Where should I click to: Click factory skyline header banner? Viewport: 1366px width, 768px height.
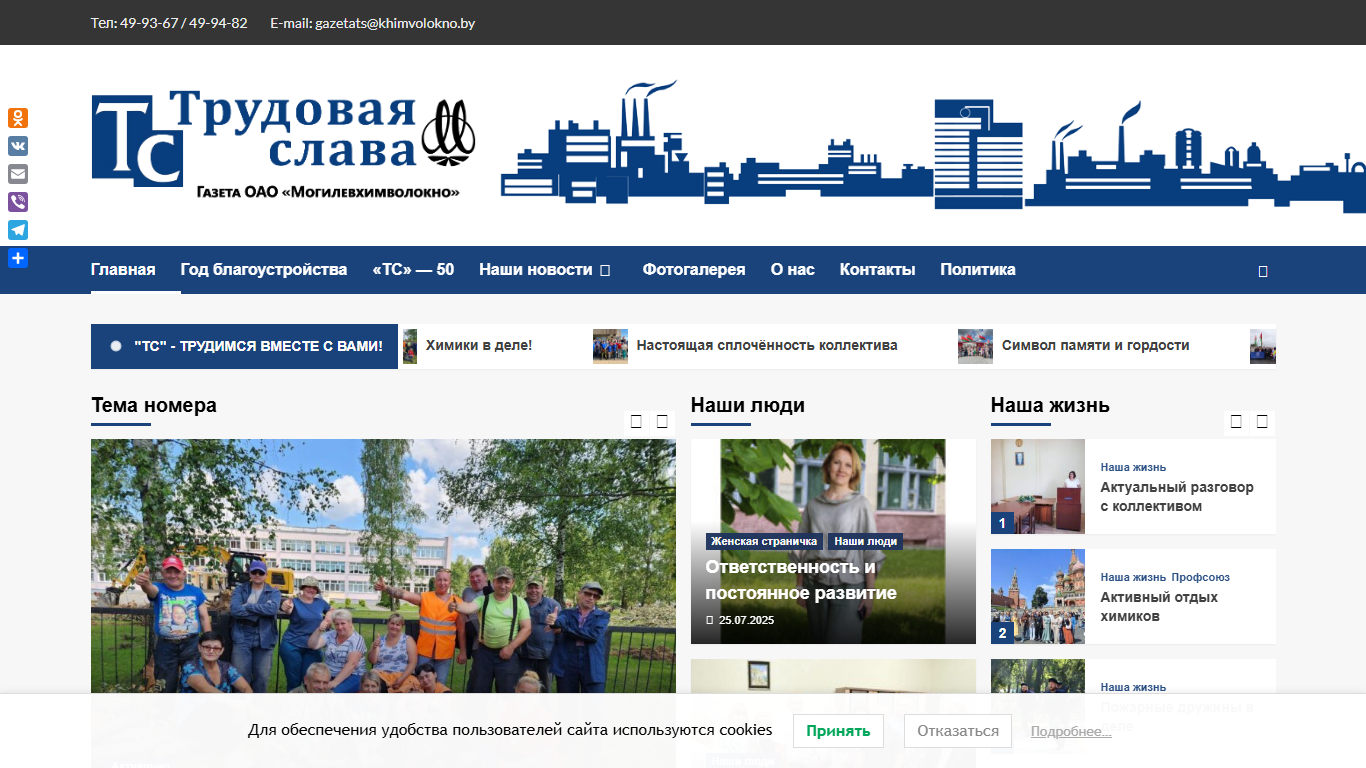pyautogui.click(x=933, y=145)
